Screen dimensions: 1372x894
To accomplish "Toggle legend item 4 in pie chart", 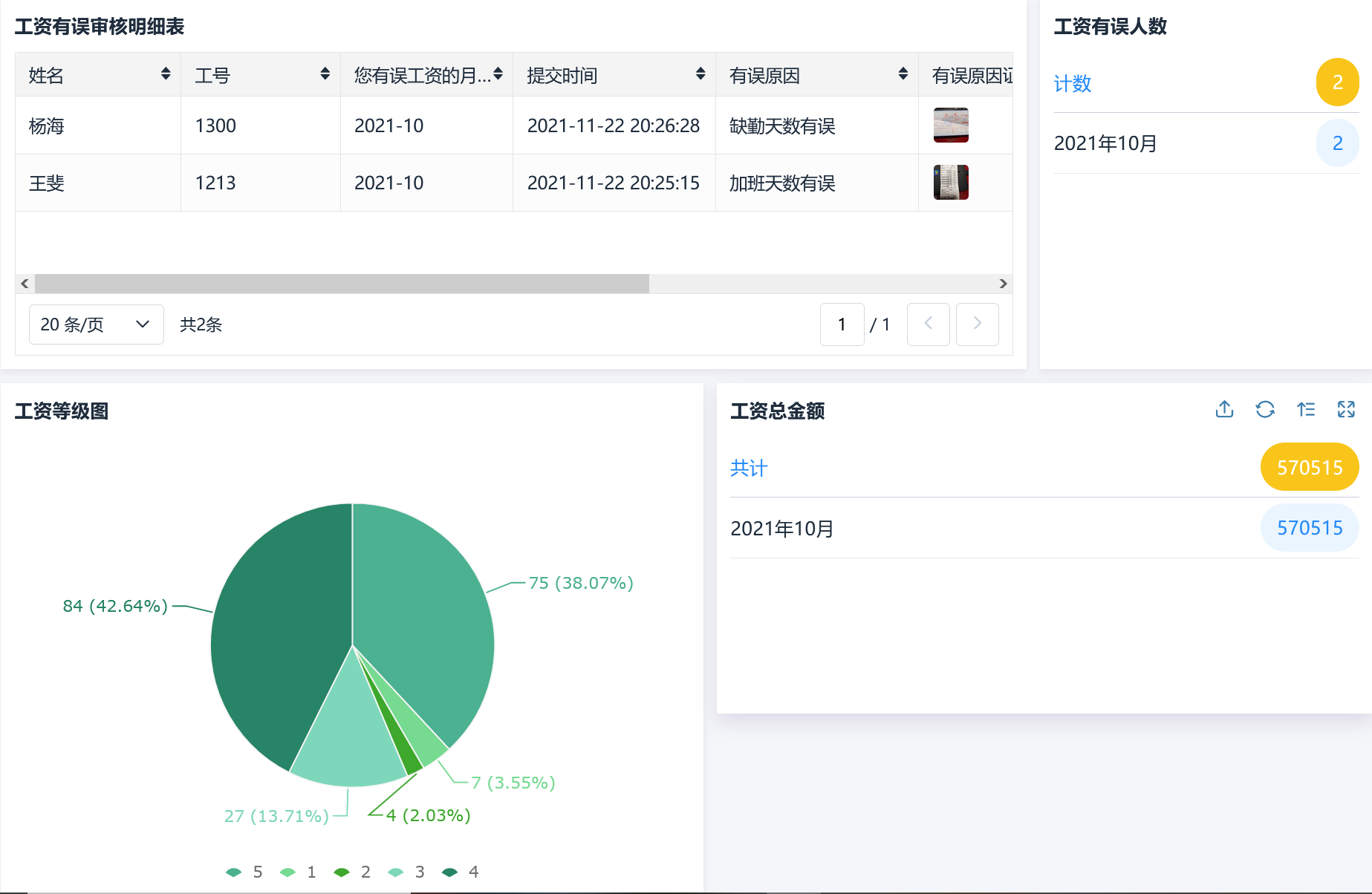I will pyautogui.click(x=461, y=872).
